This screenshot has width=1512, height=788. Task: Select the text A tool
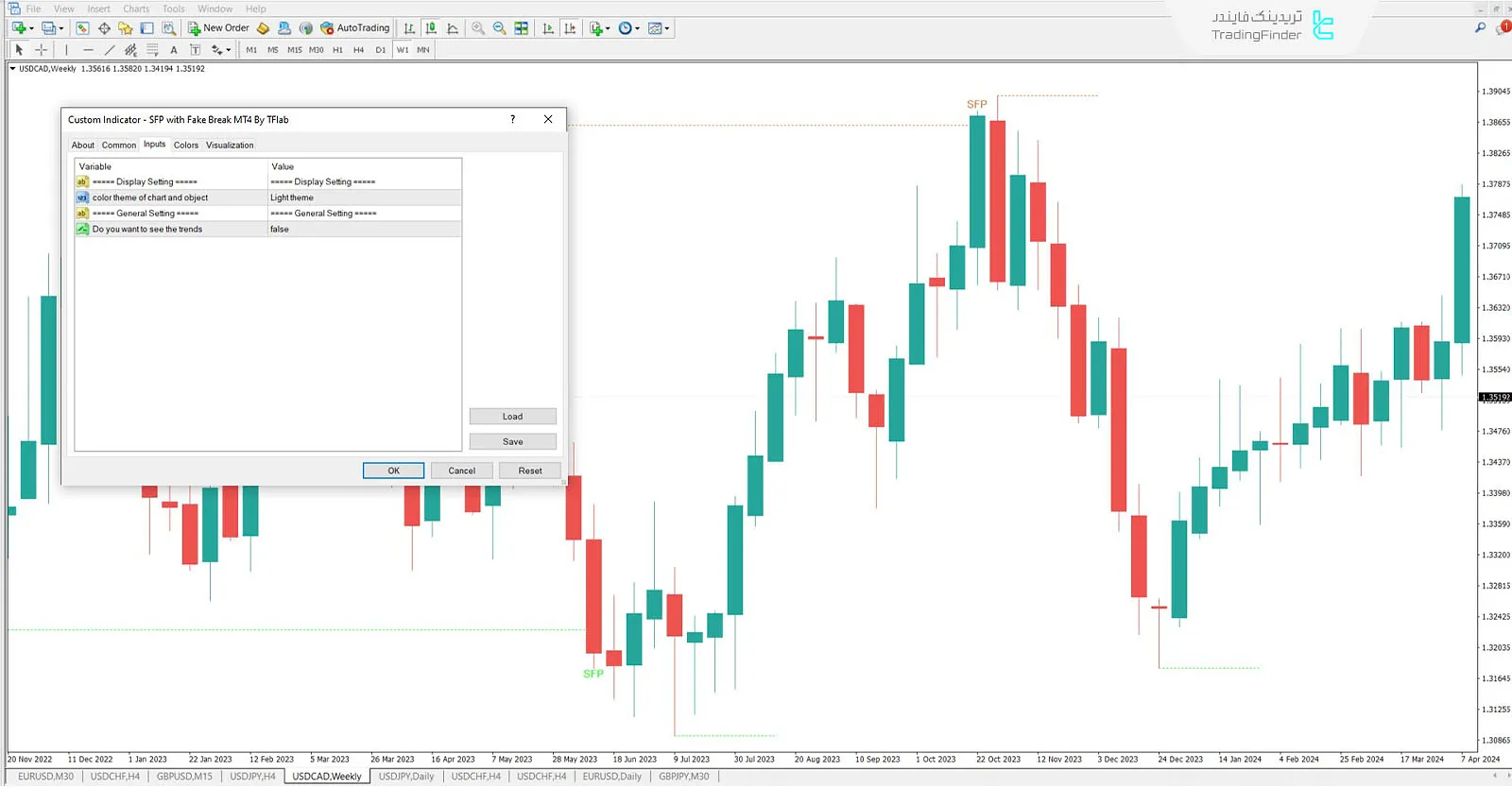174,50
